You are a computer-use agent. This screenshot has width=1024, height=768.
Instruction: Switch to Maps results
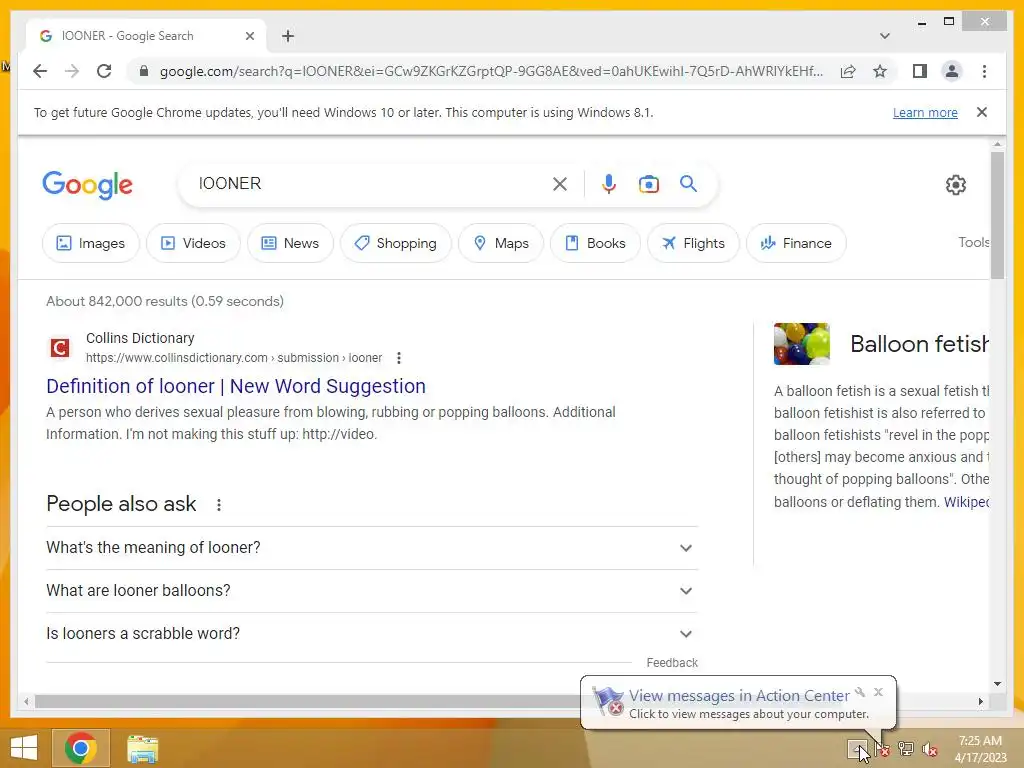click(501, 243)
